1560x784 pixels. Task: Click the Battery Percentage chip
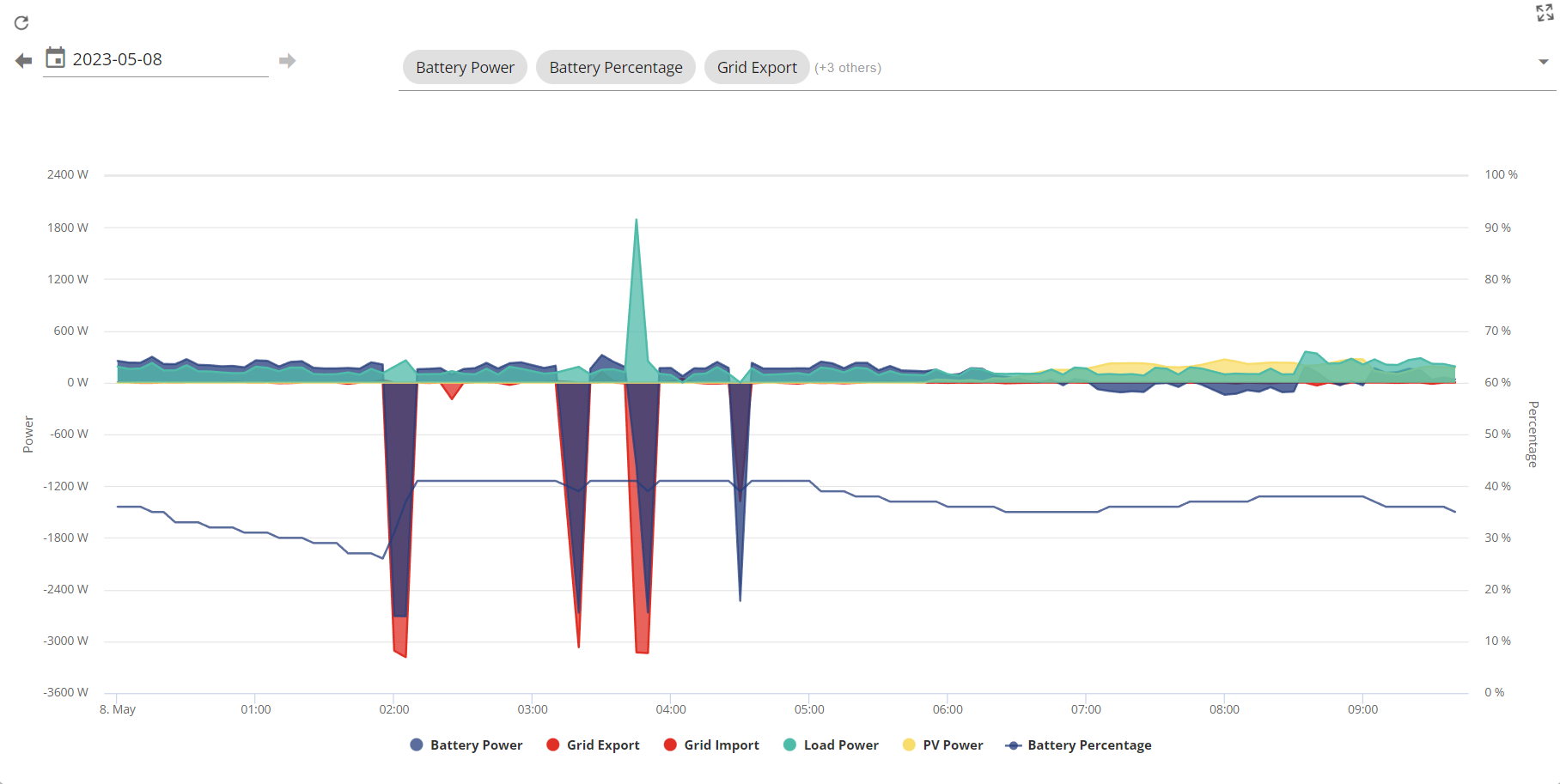tap(616, 67)
